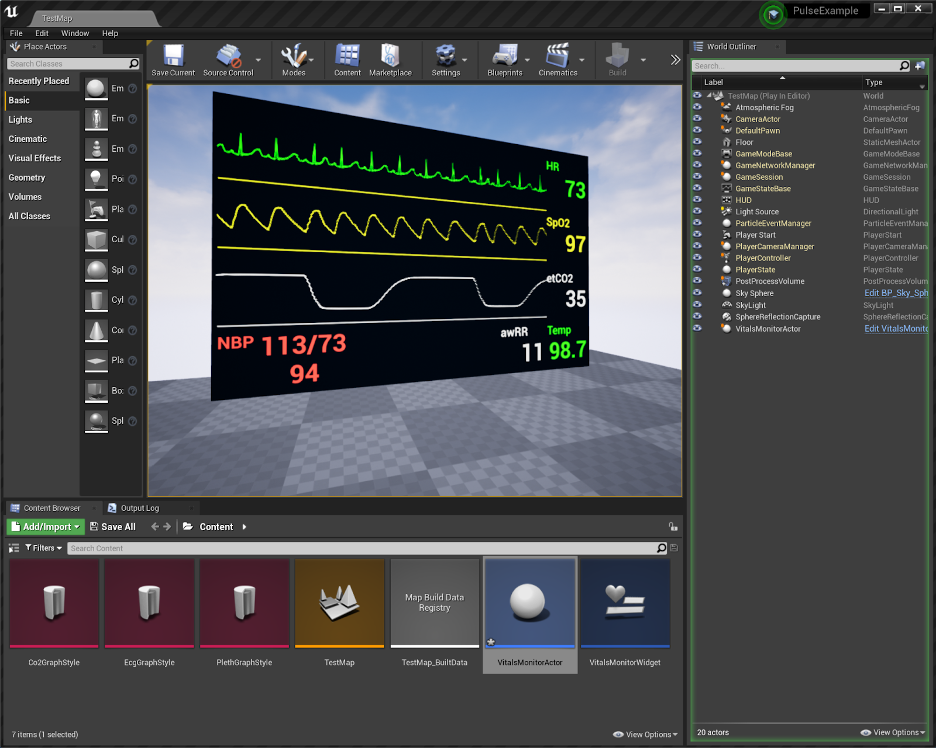The image size is (936, 748).
Task: Open the Settings dropdown arrow
Action: [x=464, y=60]
